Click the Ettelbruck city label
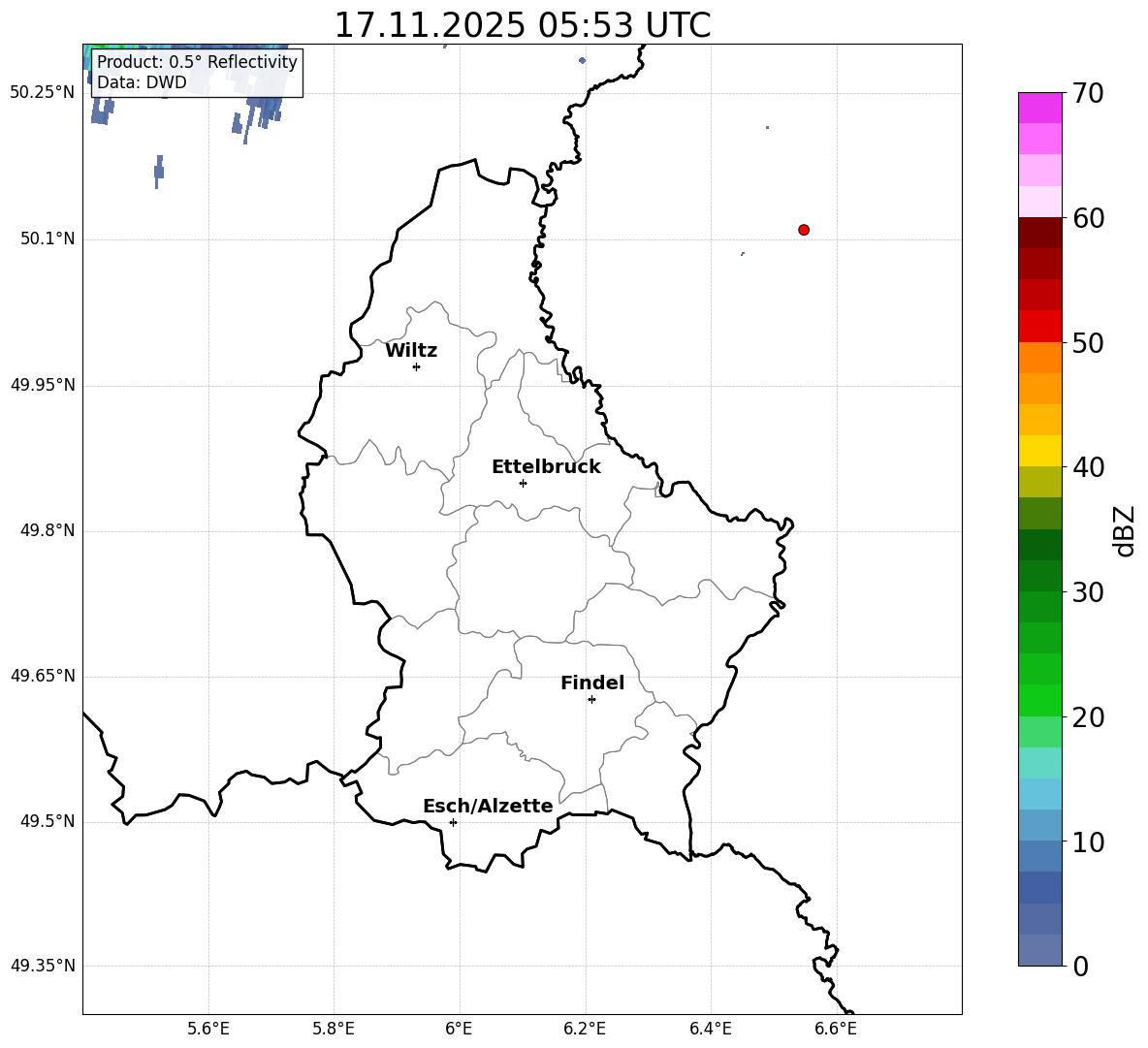 coord(546,467)
